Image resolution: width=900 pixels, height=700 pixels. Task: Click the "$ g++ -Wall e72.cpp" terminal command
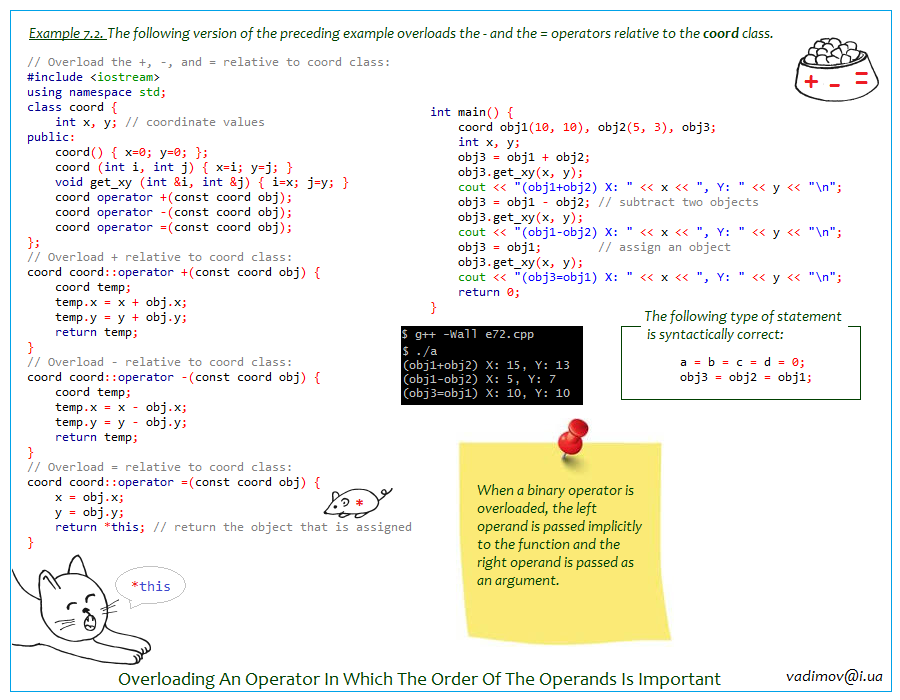click(x=468, y=334)
